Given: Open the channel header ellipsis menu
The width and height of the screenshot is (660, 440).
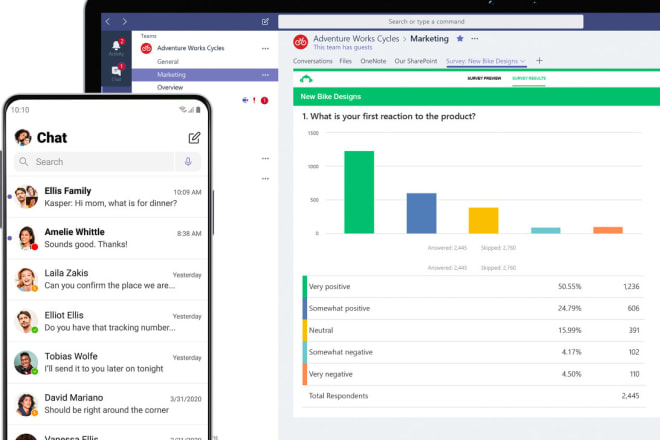Looking at the screenshot, I should [x=475, y=39].
